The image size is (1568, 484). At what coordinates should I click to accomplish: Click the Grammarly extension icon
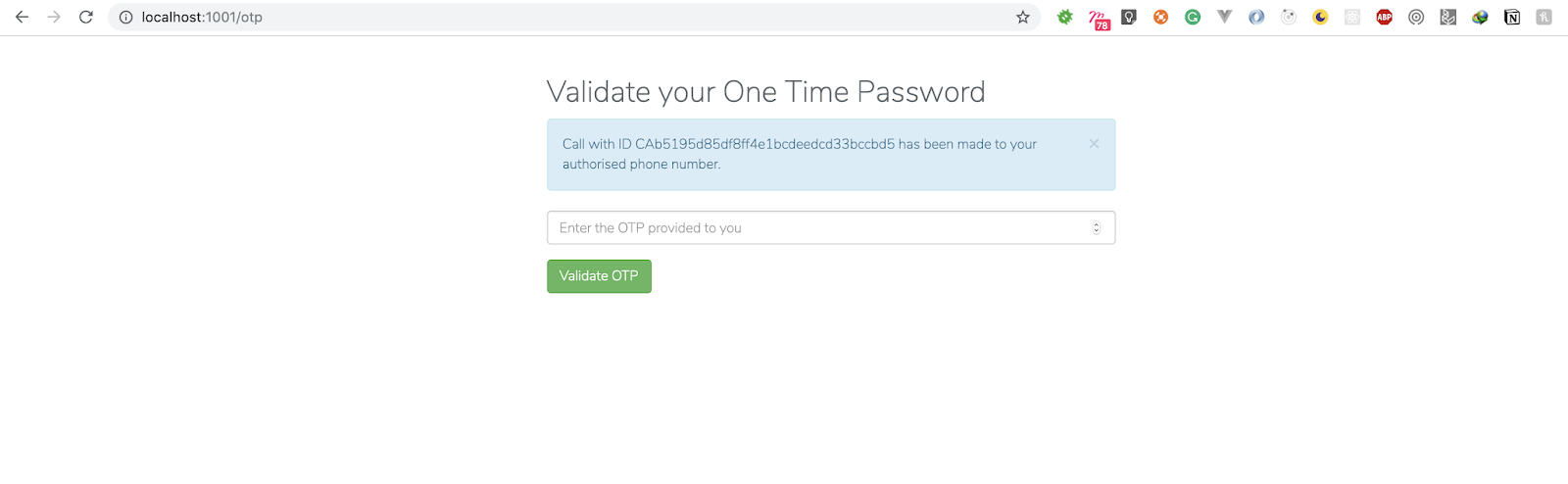(1193, 17)
